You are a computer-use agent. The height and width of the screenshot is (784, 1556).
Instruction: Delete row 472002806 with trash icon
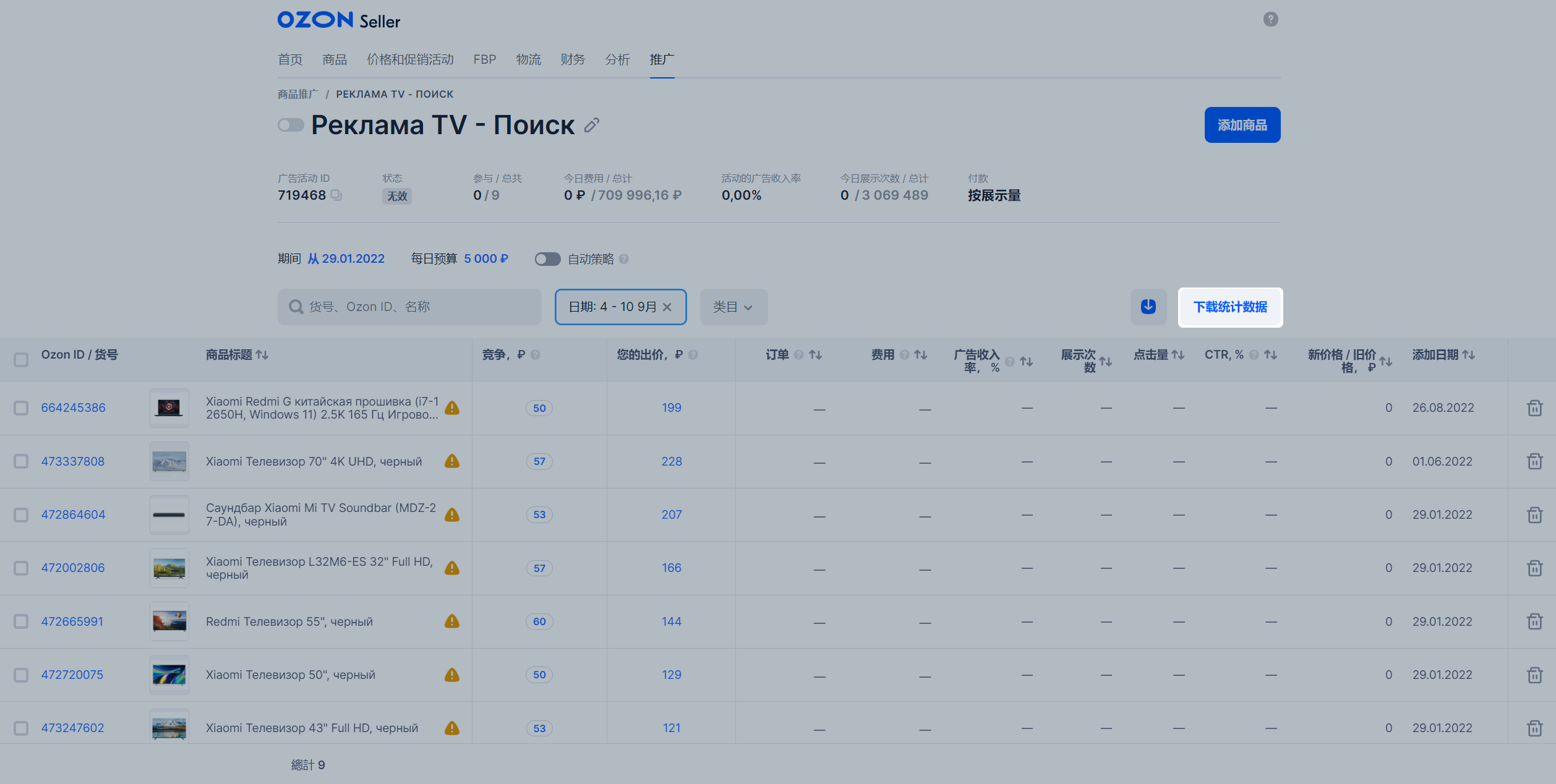point(1534,568)
